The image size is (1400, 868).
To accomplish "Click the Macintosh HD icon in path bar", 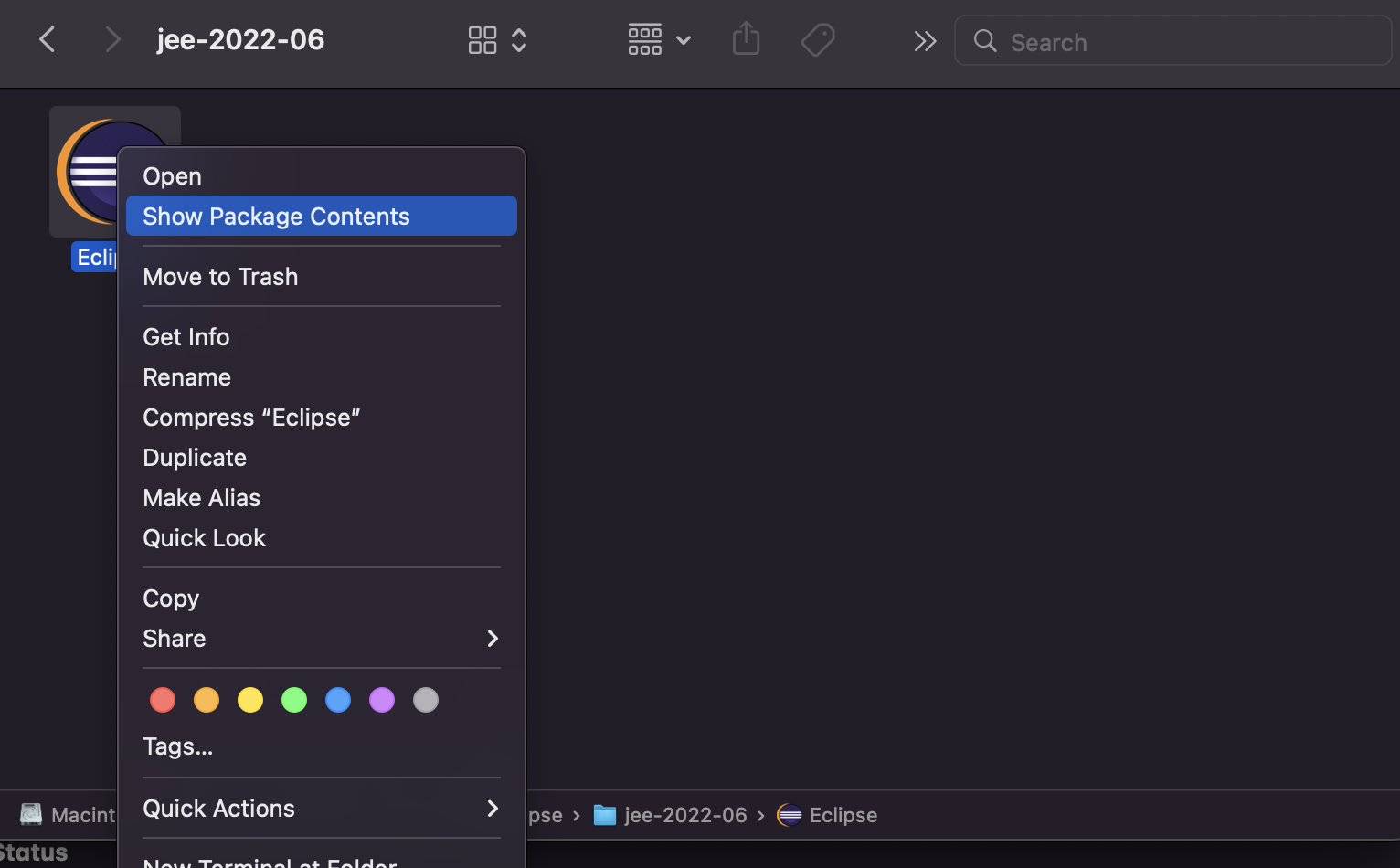I will [31, 814].
